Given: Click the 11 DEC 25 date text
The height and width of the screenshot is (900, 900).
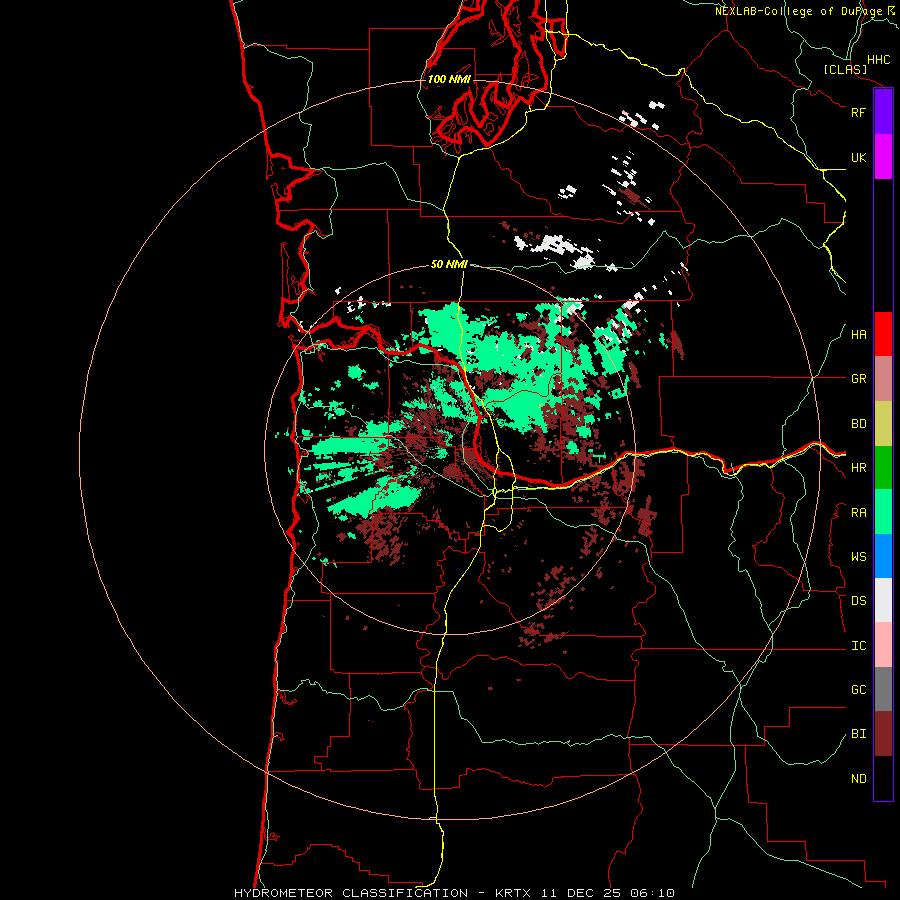Looking at the screenshot, I should (x=581, y=893).
